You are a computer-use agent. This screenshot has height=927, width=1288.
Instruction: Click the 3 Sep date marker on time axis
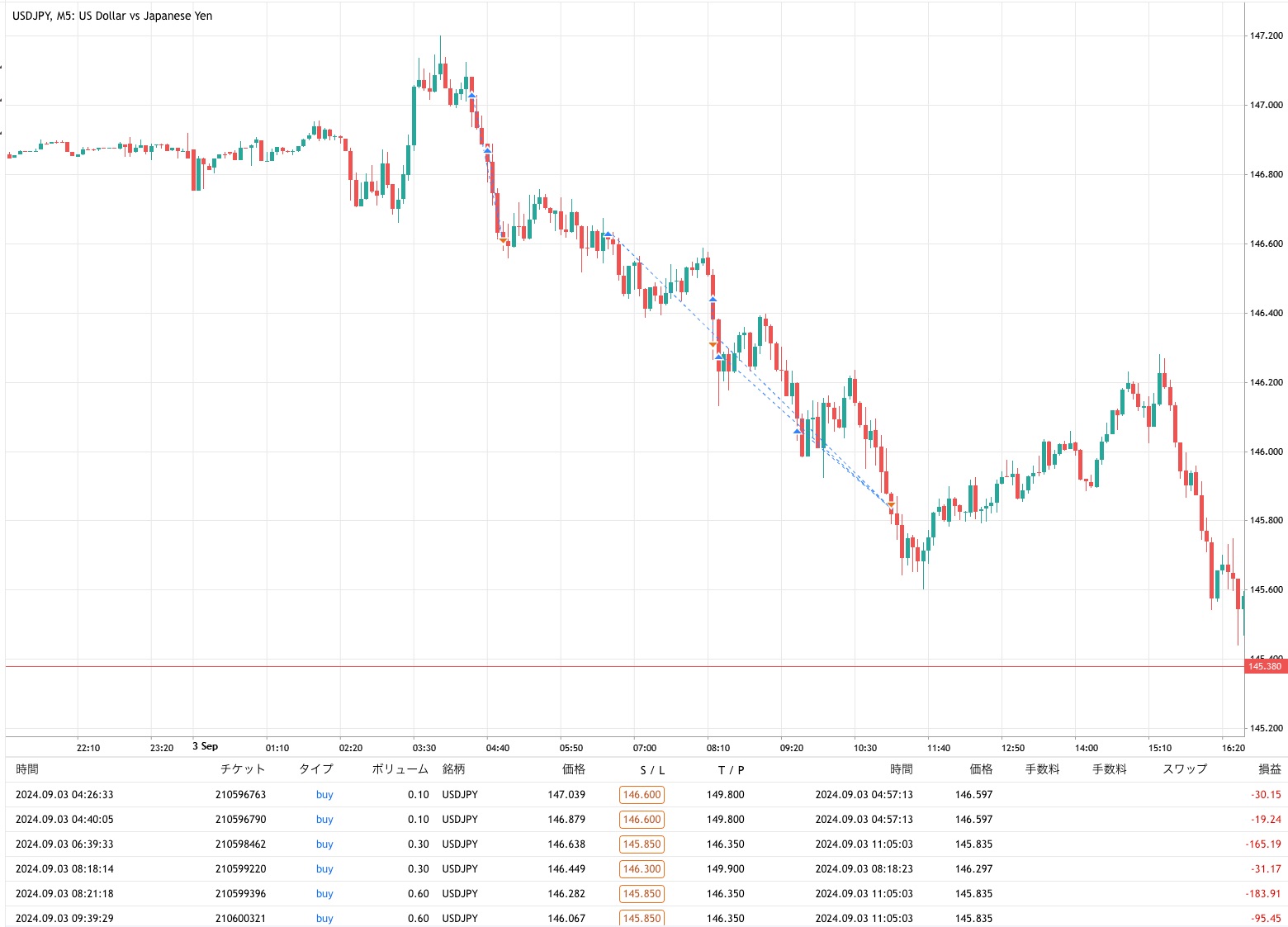(205, 746)
